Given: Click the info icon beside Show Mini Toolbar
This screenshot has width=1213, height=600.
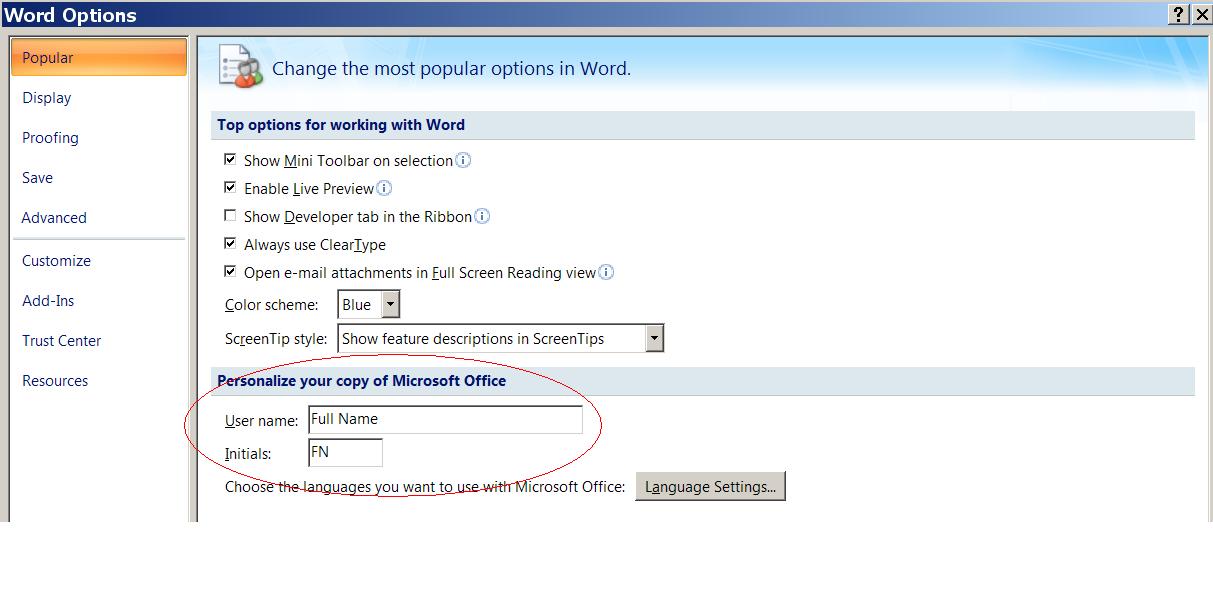Looking at the screenshot, I should click(x=463, y=160).
